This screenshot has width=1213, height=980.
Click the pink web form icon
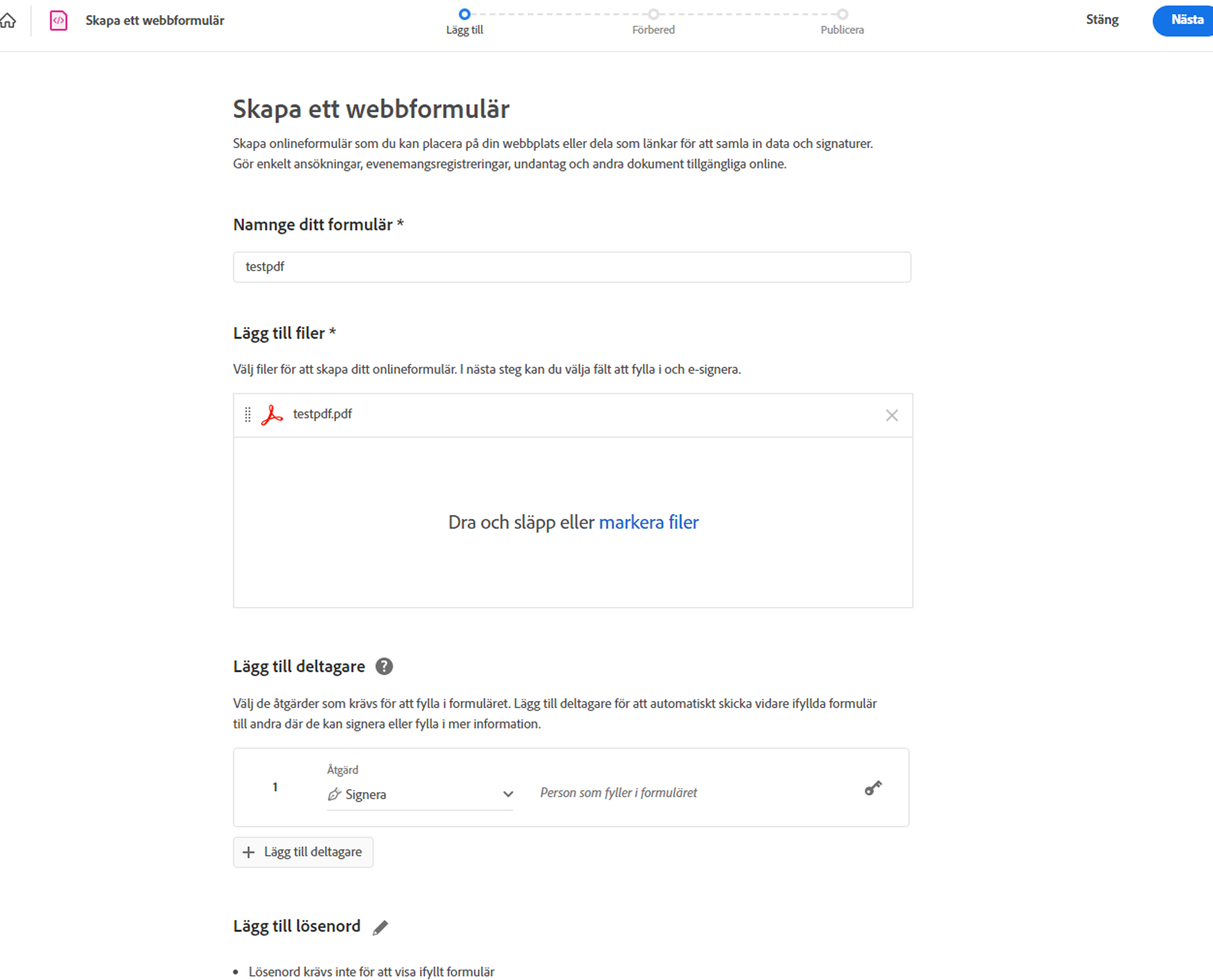click(58, 21)
